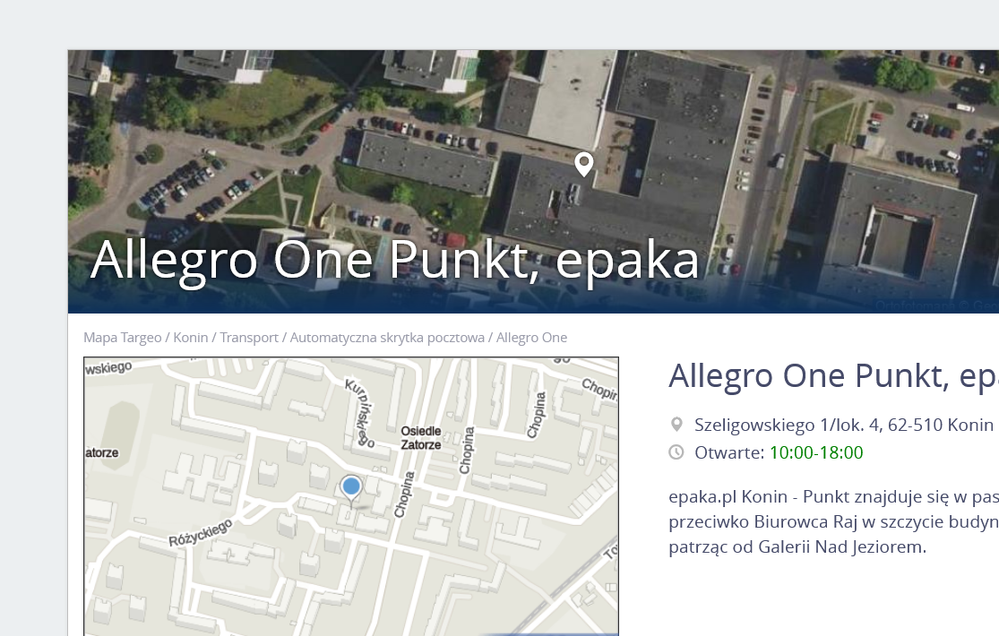Click the green 10:00-18:00 opening hours
The image size is (999, 636).
click(x=816, y=453)
